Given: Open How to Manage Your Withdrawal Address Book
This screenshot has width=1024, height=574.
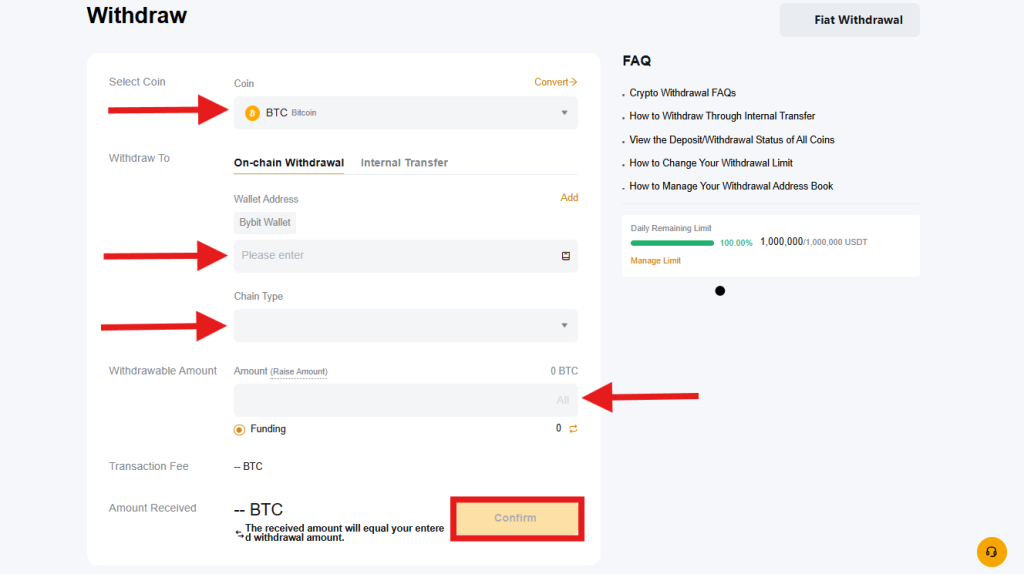Looking at the screenshot, I should [731, 186].
